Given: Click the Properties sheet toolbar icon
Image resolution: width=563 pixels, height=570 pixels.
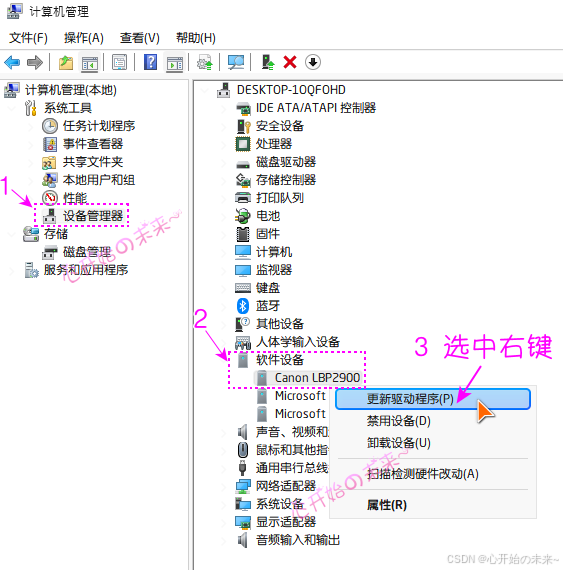Looking at the screenshot, I should click(x=120, y=62).
